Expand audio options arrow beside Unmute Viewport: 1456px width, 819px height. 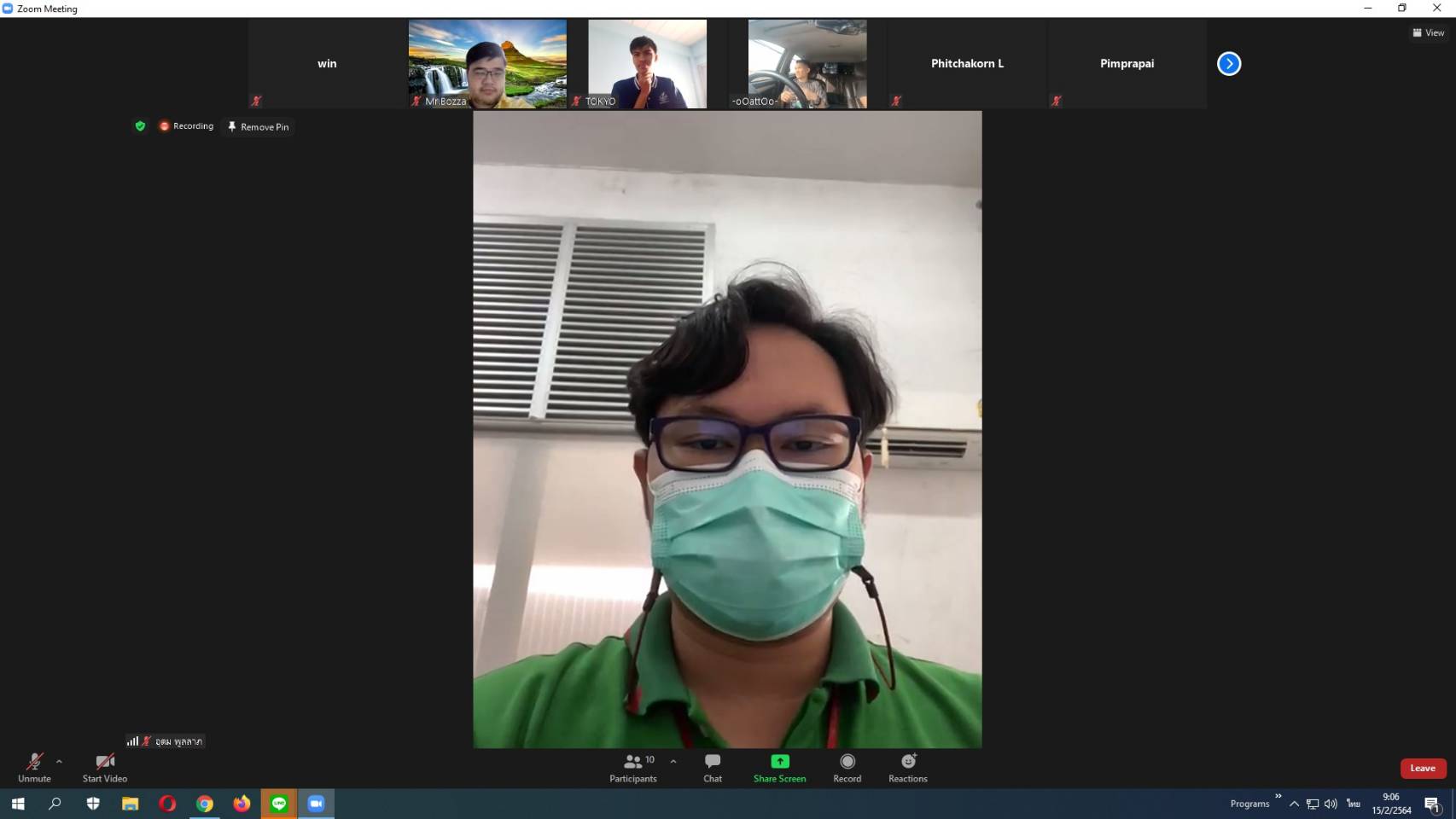tap(59, 762)
